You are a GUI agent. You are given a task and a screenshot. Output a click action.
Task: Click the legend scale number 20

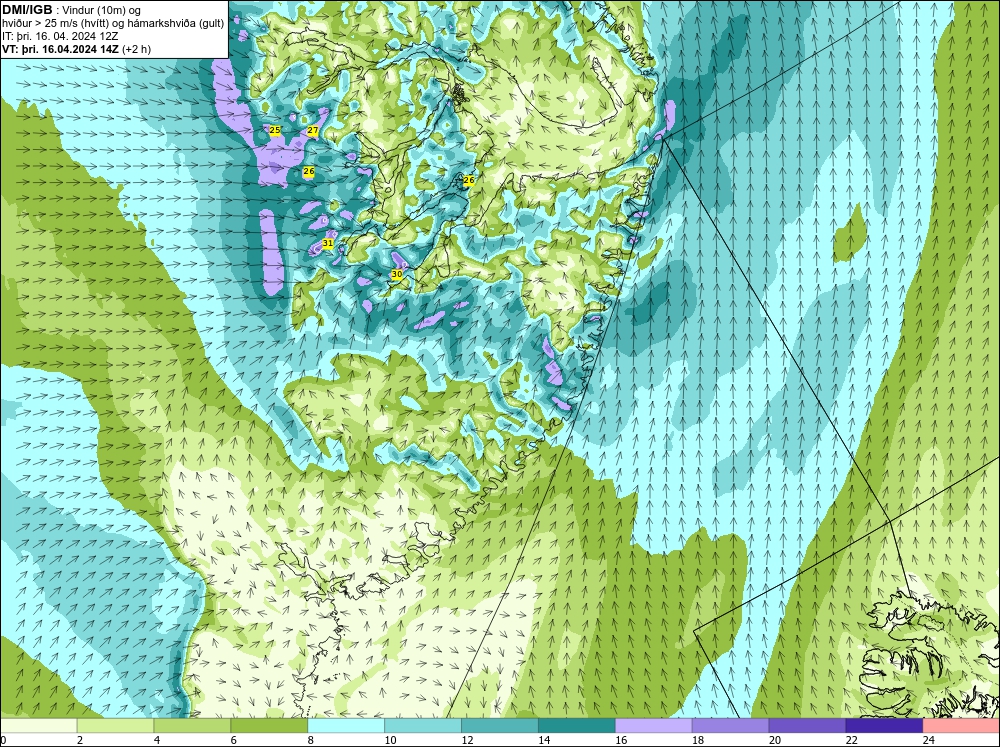[x=775, y=740]
